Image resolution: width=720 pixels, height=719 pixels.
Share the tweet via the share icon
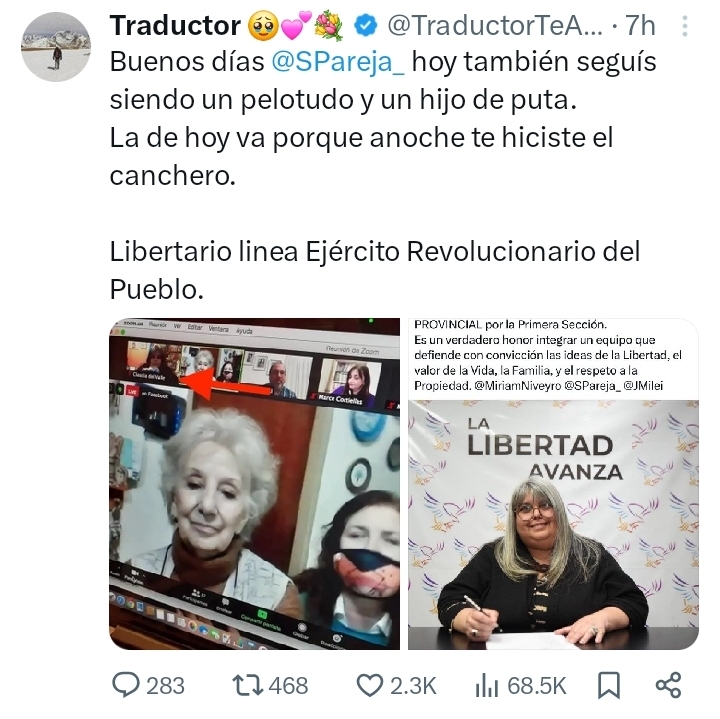point(668,685)
